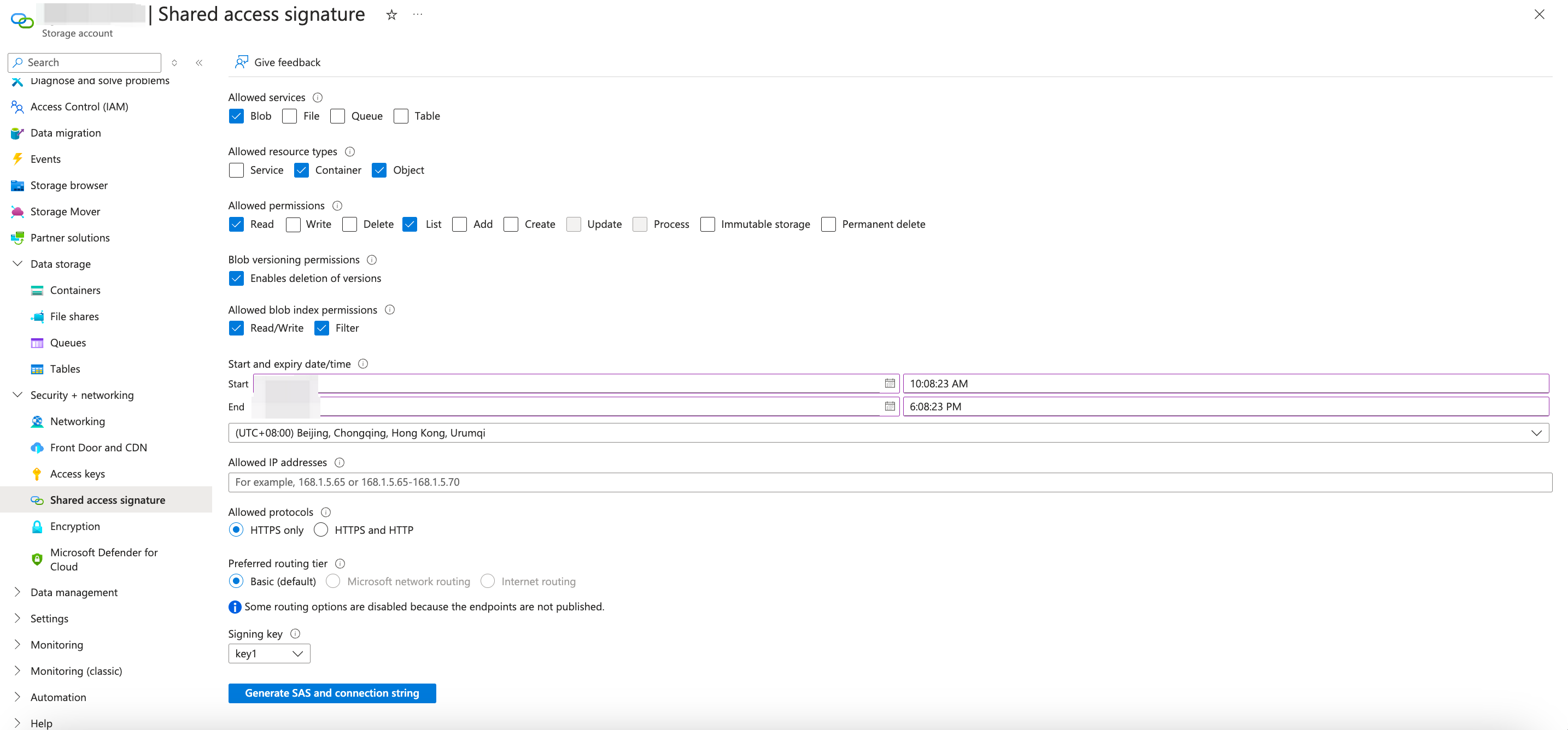Collapse the Security + networking section
This screenshot has height=730, width=1568.
[17, 395]
